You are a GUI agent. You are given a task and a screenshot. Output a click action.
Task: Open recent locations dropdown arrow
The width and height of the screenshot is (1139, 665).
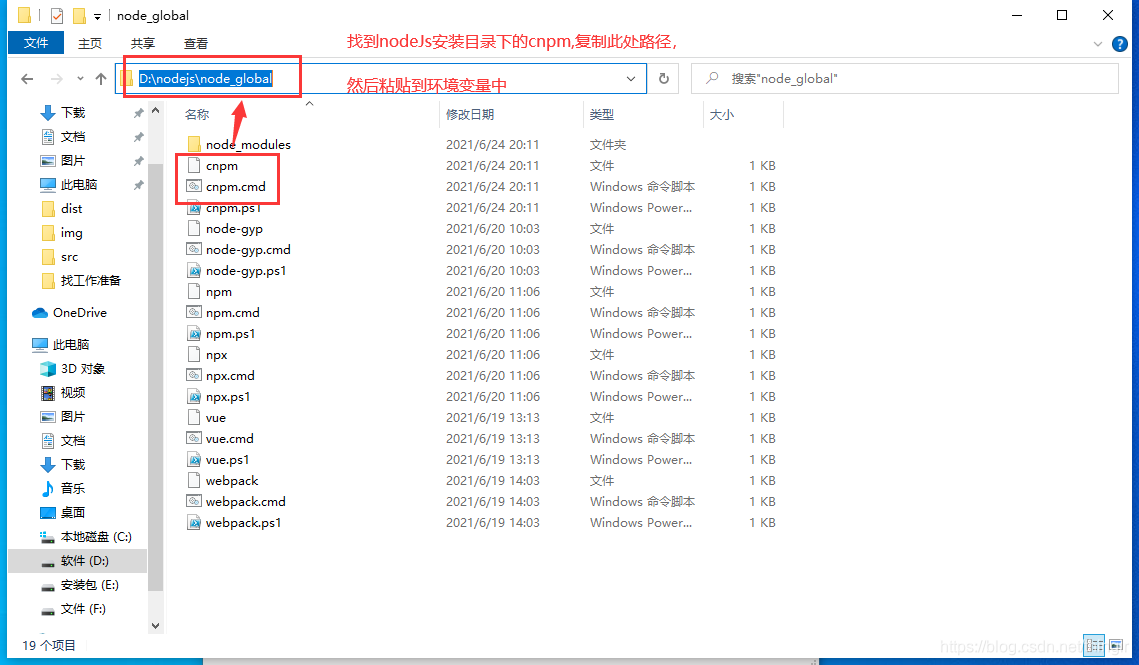[x=80, y=78]
